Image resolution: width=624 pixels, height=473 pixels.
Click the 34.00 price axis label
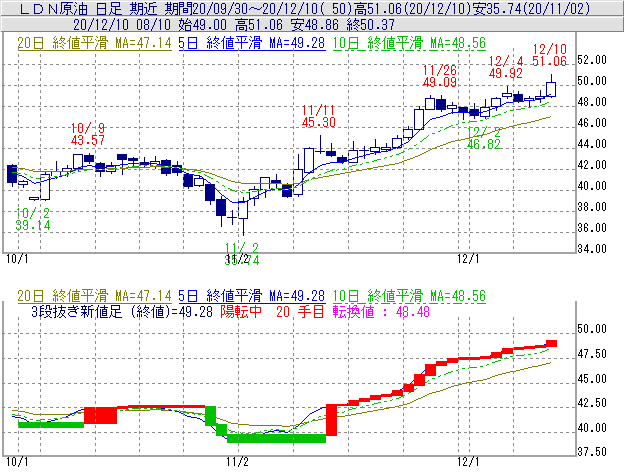tap(592, 249)
